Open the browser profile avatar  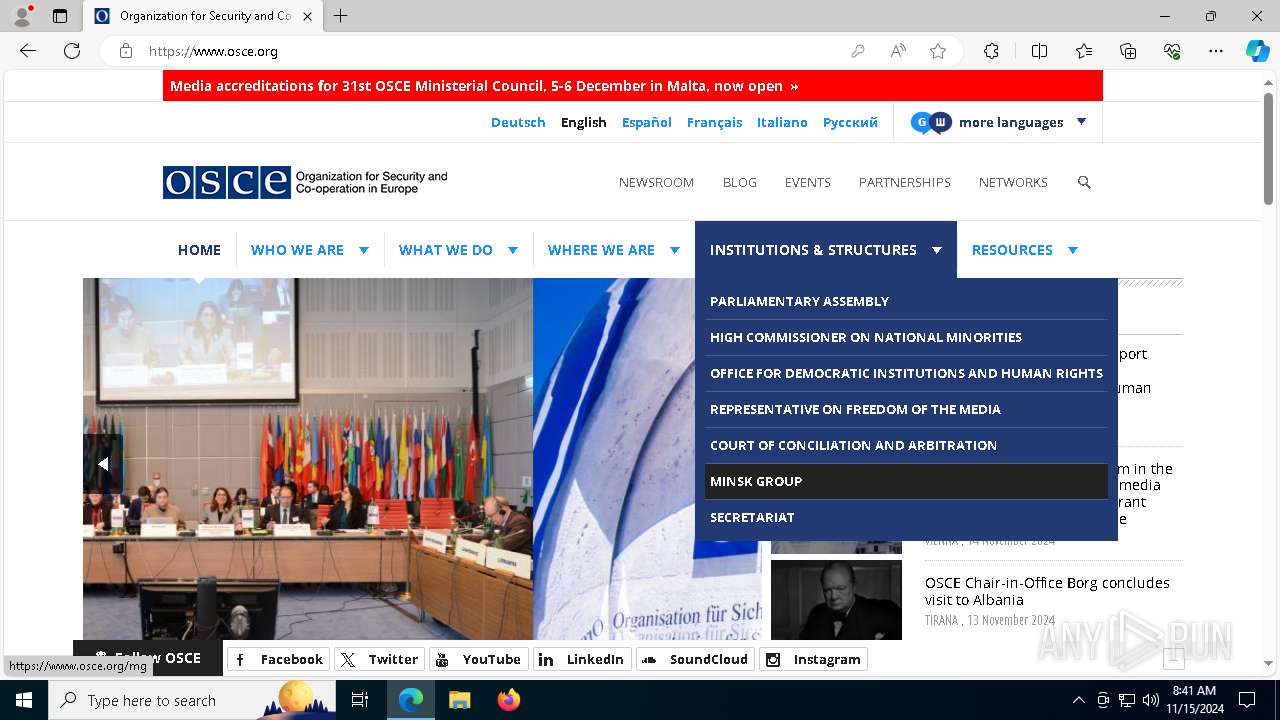[22, 16]
